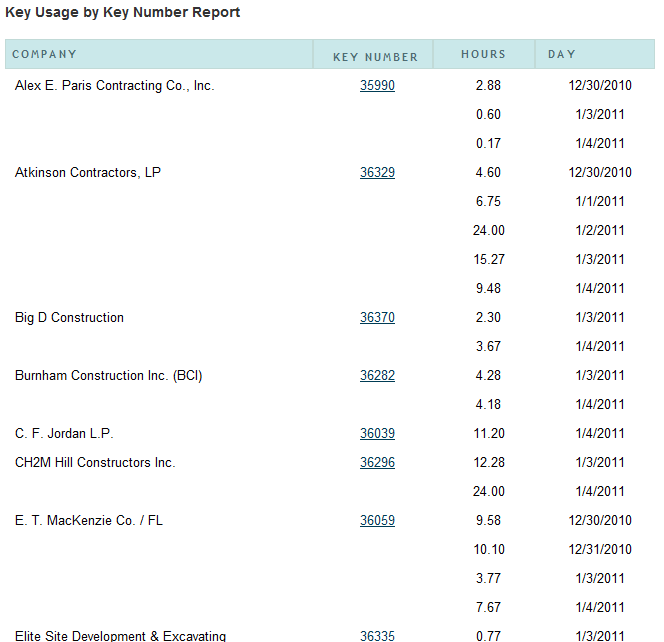Click the Company column header
Viewport: 664px width, 642px height.
pos(44,54)
